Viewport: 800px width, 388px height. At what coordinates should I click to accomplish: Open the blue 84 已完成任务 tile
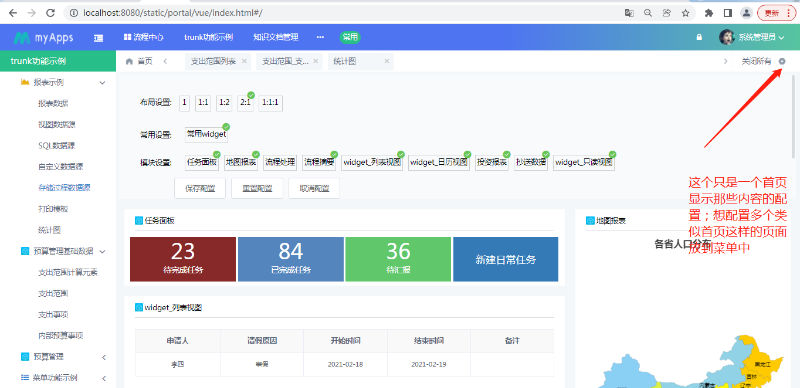pos(291,259)
